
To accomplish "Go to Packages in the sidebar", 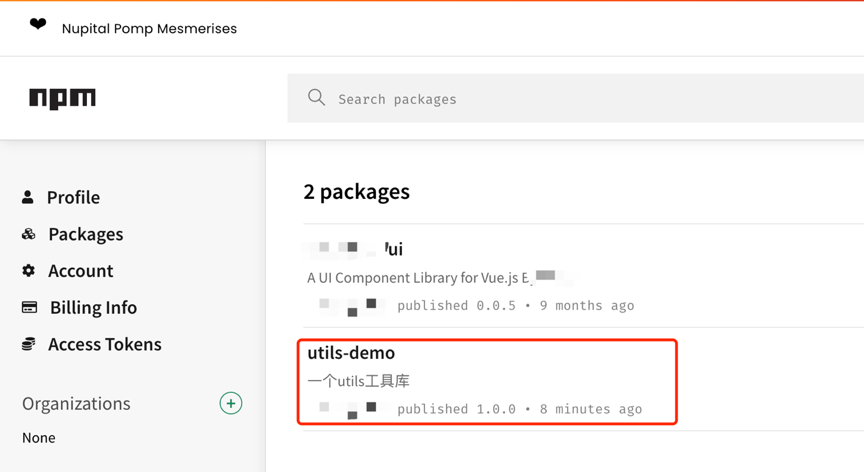I will pos(85,234).
